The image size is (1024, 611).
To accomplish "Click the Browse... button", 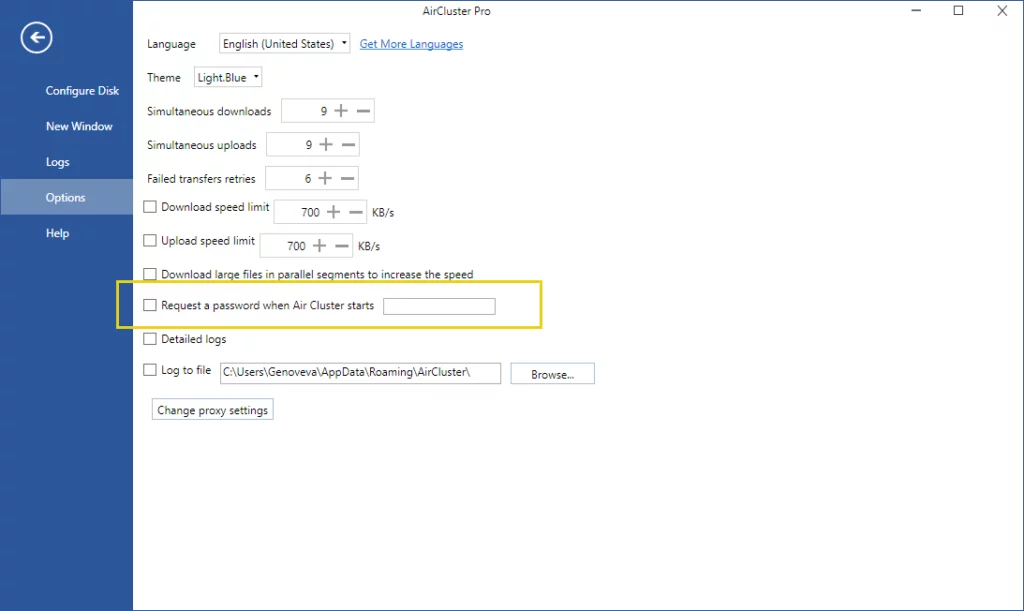I will click(552, 374).
